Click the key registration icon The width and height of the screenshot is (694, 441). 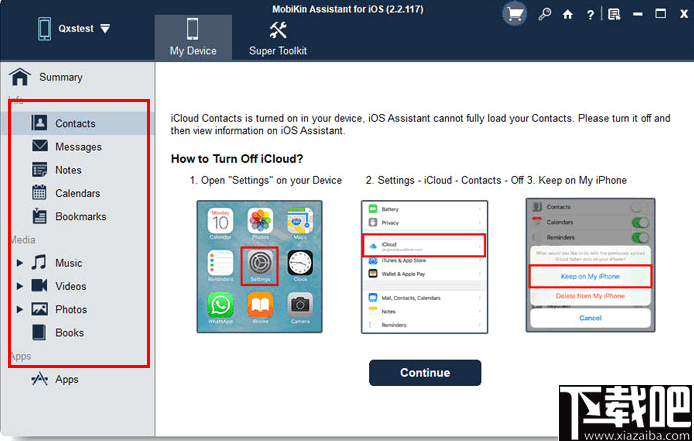pos(544,14)
